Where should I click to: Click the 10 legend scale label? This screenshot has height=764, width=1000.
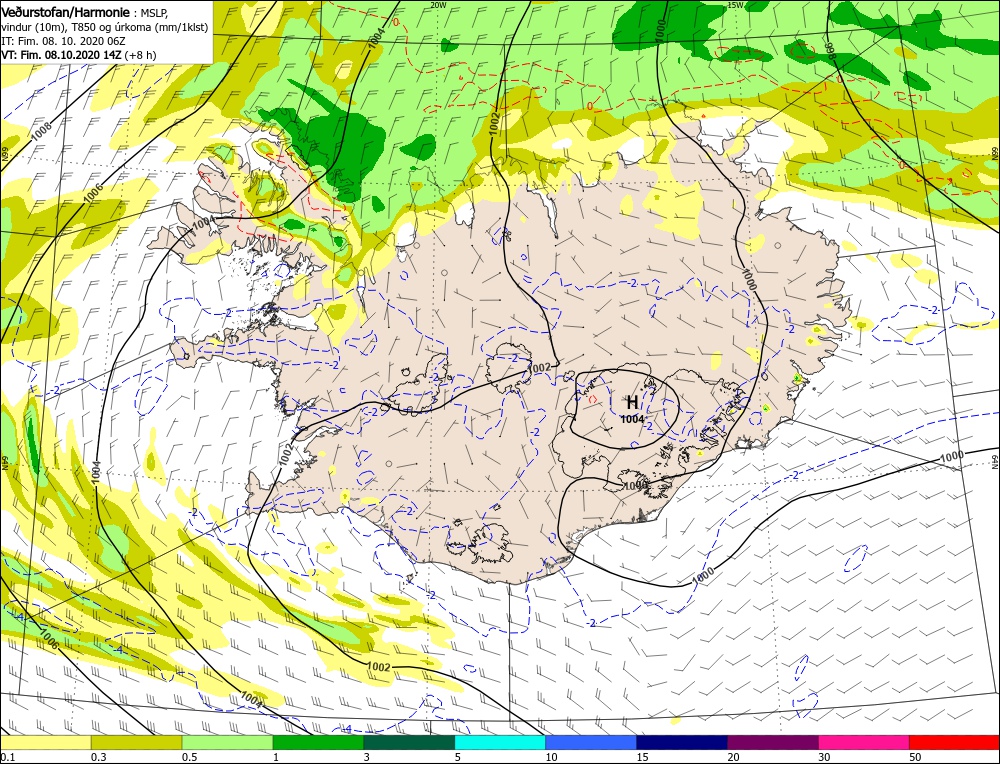[552, 757]
